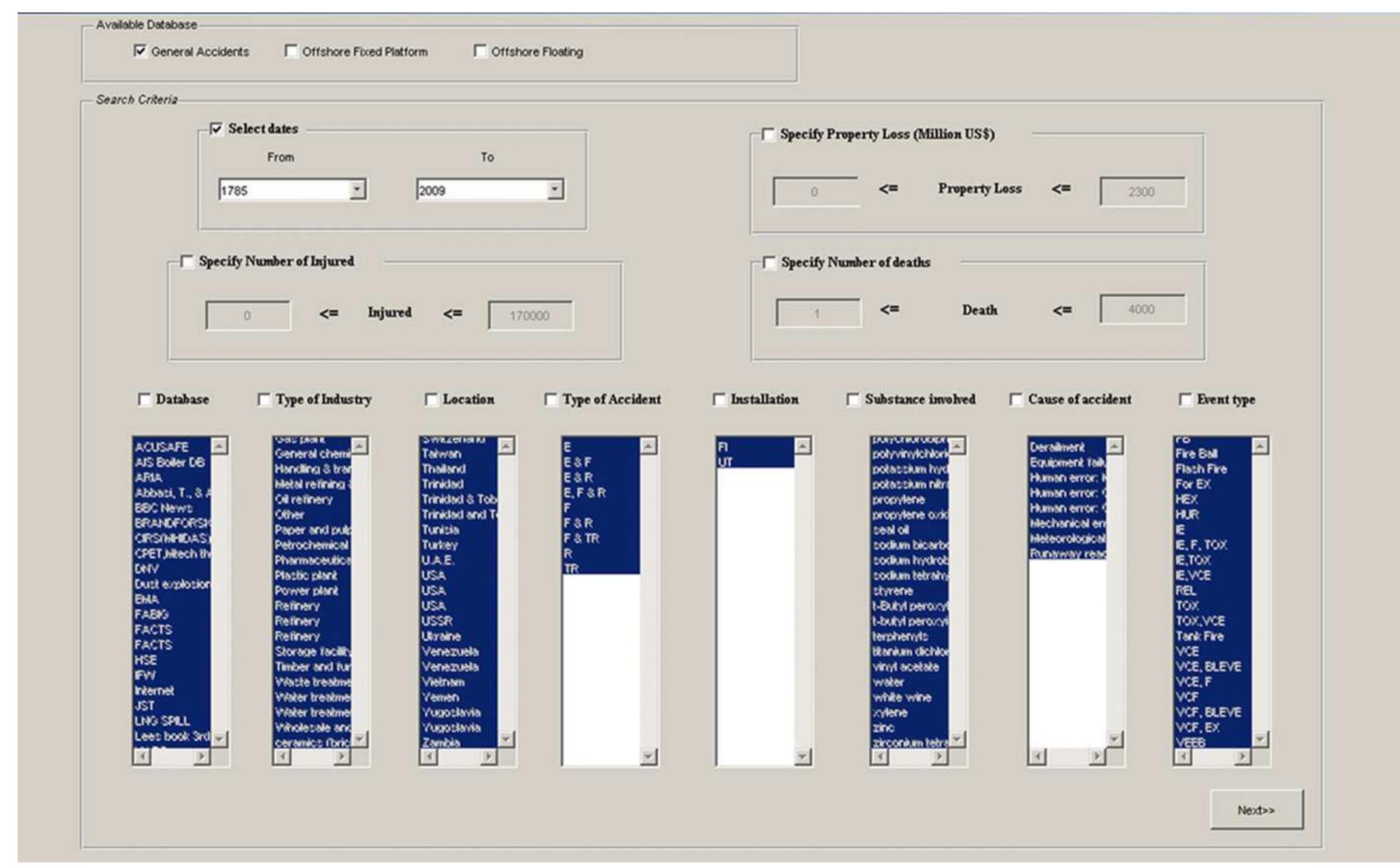Screen dimensions: 1400x868
Task: Select UT in the Installation list
Action: [x=756, y=462]
